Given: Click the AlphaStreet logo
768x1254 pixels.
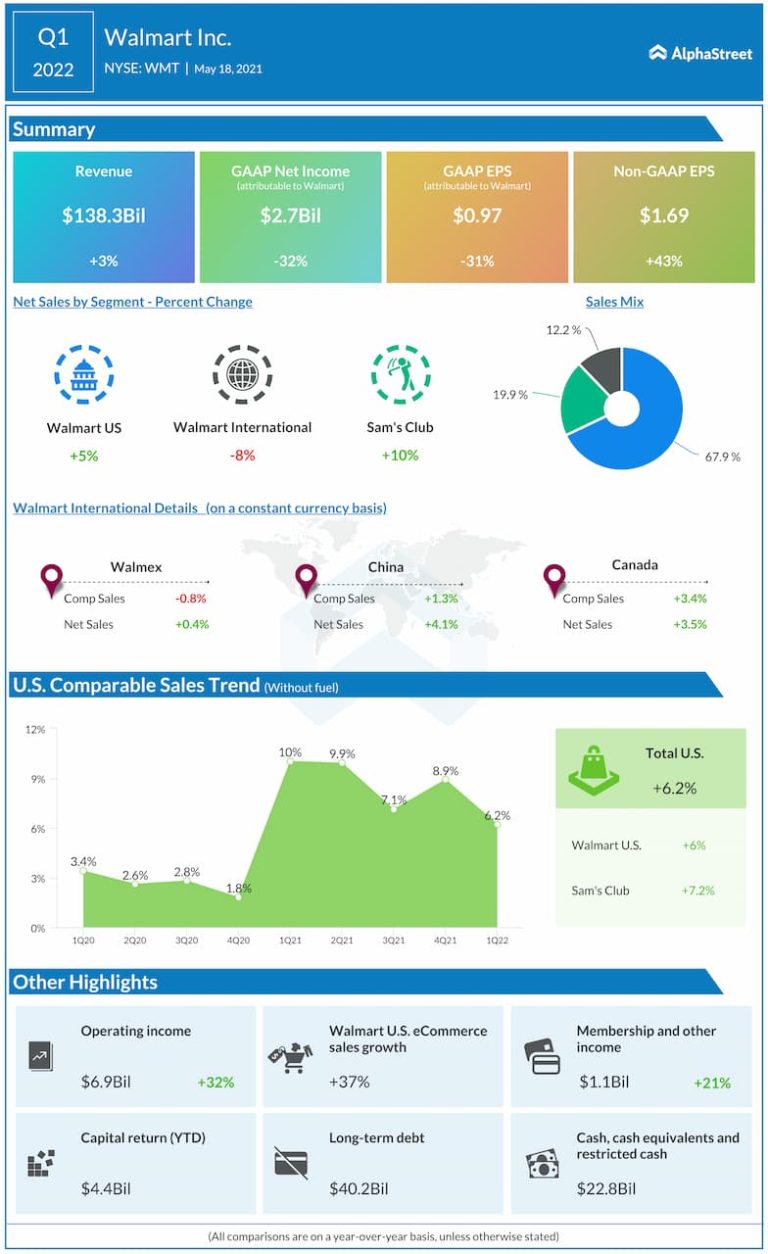Looking at the screenshot, I should (700, 53).
